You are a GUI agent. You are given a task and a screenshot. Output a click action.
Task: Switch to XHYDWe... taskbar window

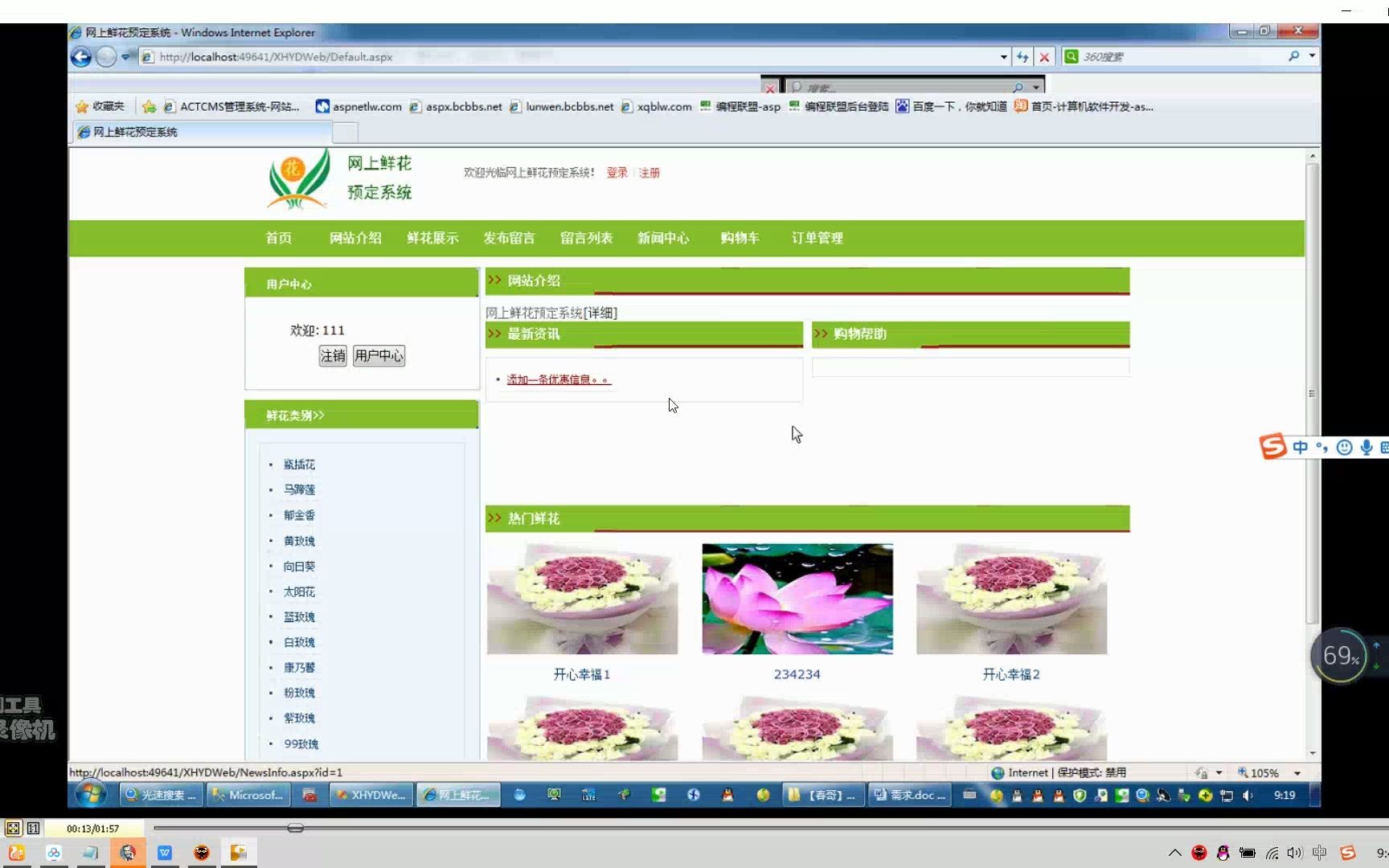(371, 795)
